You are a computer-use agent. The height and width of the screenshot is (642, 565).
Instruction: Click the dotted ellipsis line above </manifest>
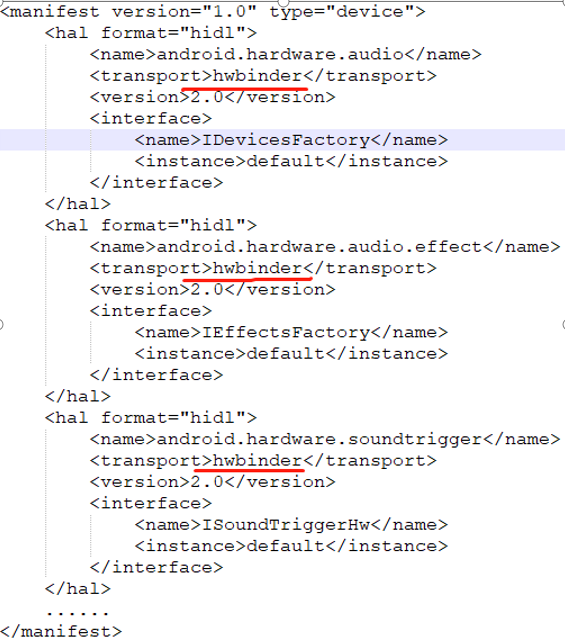(77, 613)
